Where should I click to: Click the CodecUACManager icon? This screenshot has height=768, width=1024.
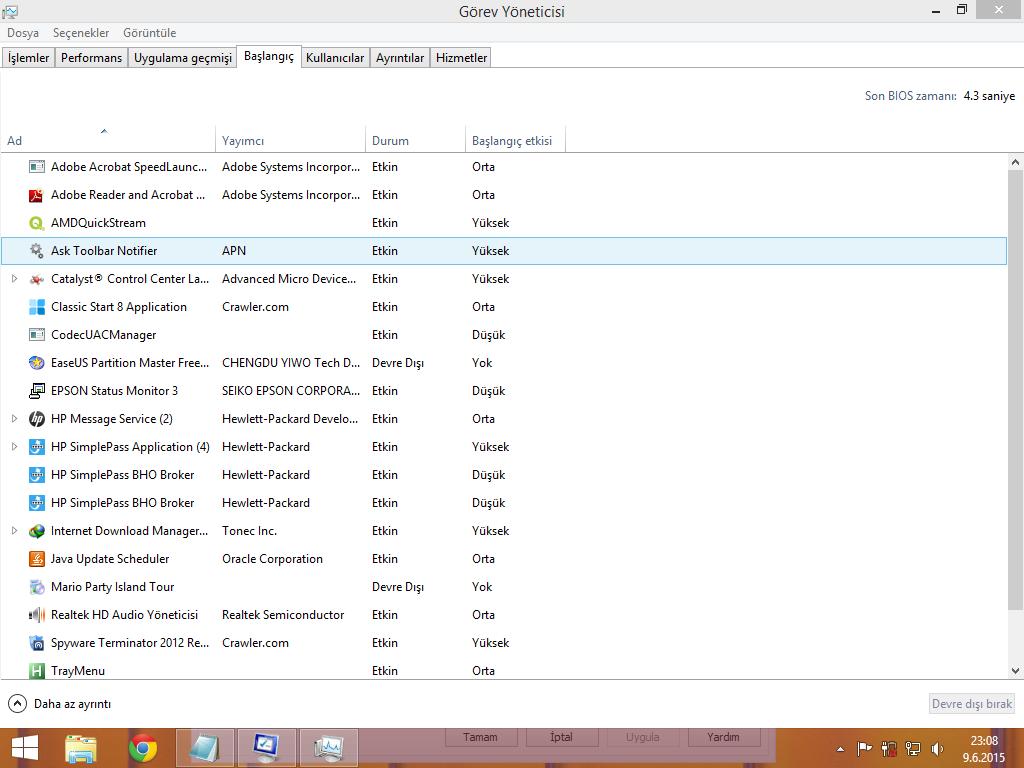(x=37, y=335)
